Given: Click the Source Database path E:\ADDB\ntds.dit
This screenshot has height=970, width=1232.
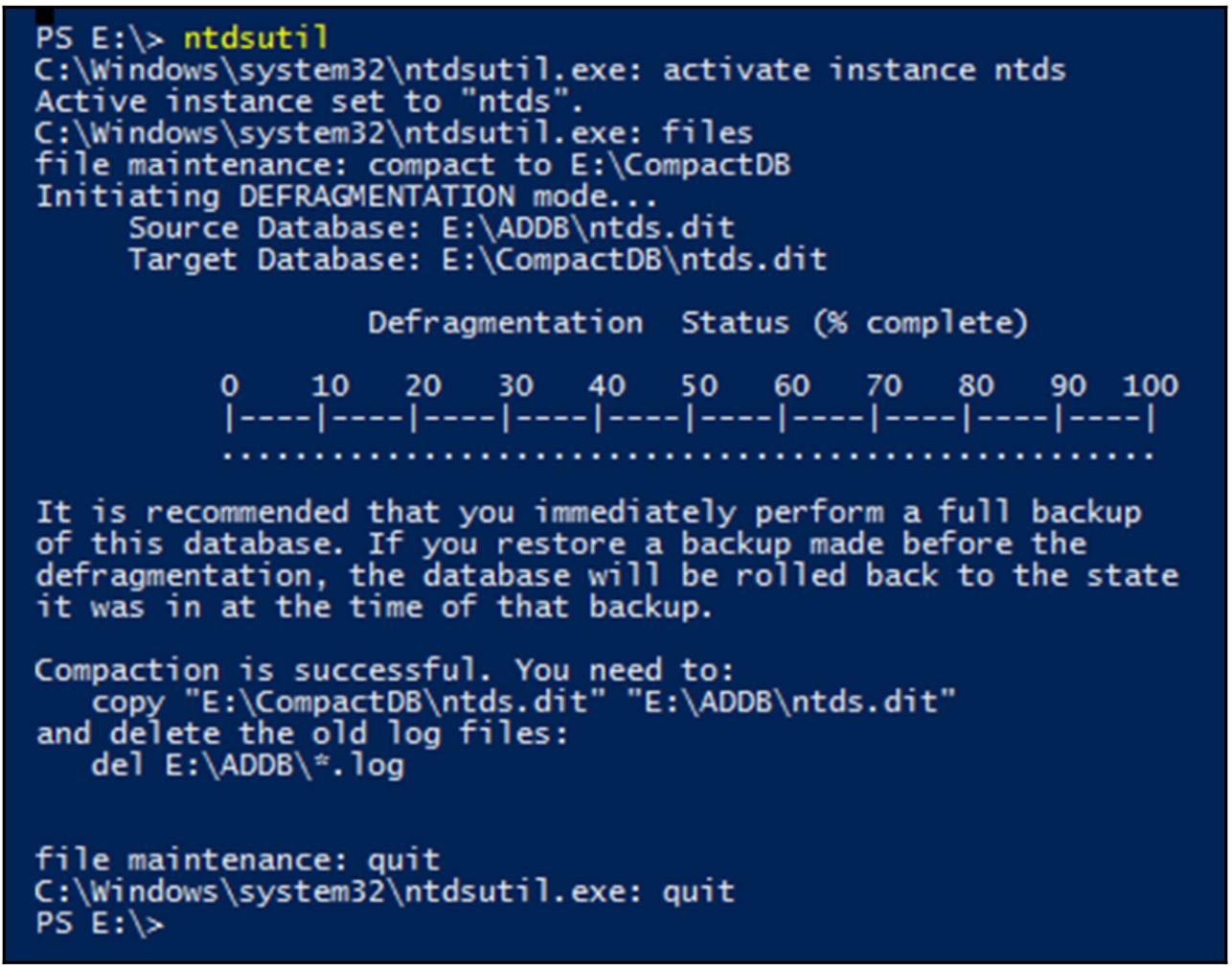Looking at the screenshot, I should click(x=588, y=228).
